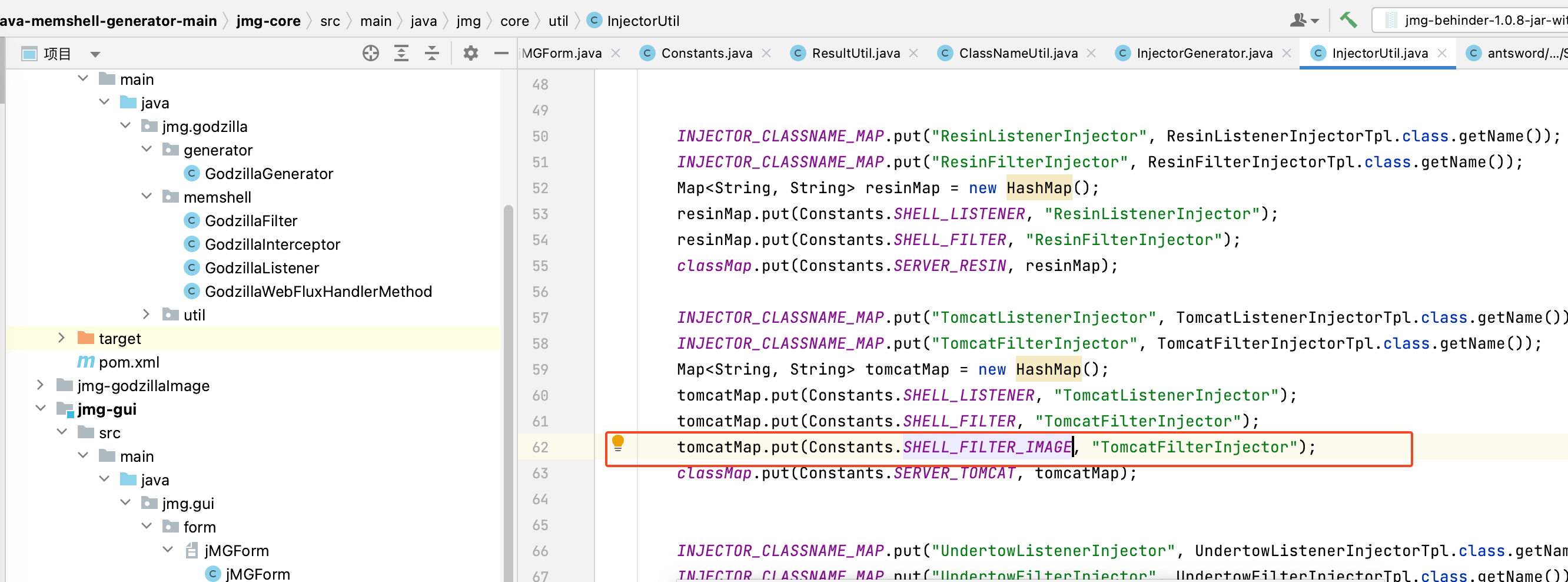Click highlighted HashMap on line 59
1568x582 pixels.
1048,369
